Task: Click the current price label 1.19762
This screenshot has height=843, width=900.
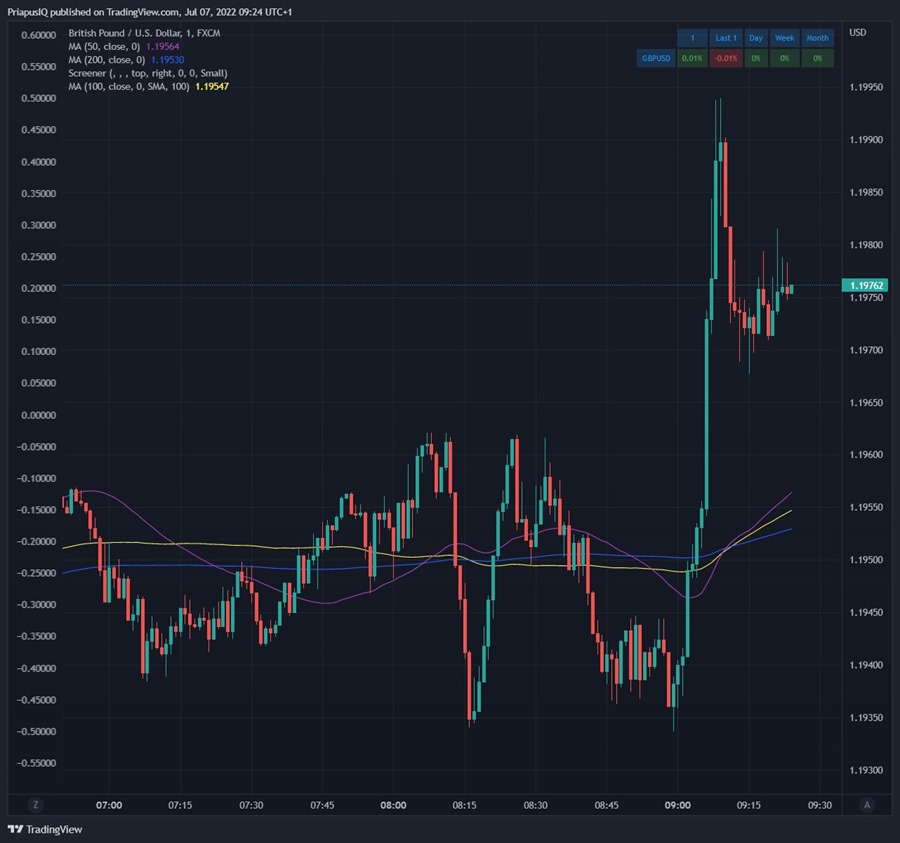Action: click(866, 285)
